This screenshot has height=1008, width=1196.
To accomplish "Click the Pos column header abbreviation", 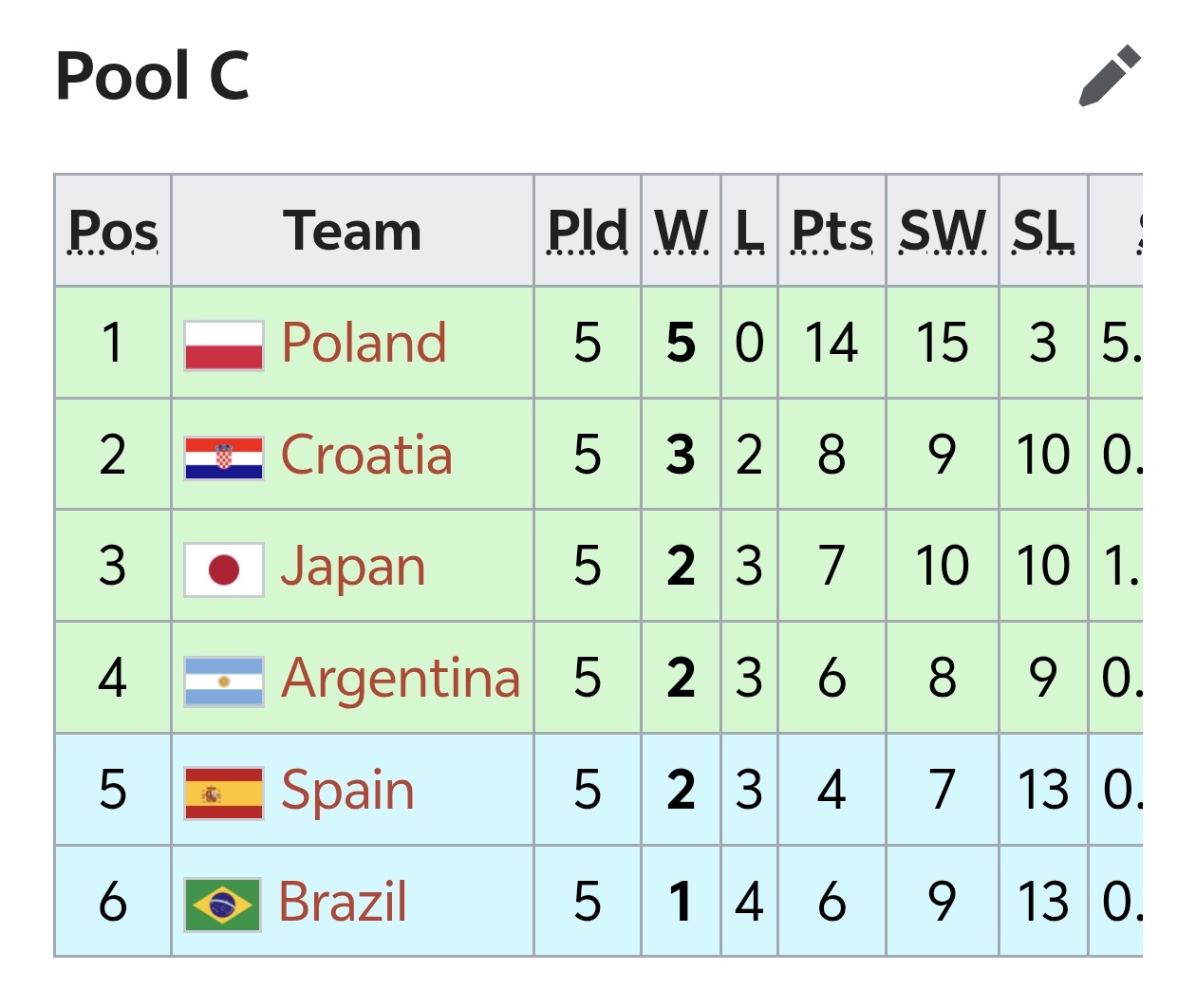I will pyautogui.click(x=113, y=232).
